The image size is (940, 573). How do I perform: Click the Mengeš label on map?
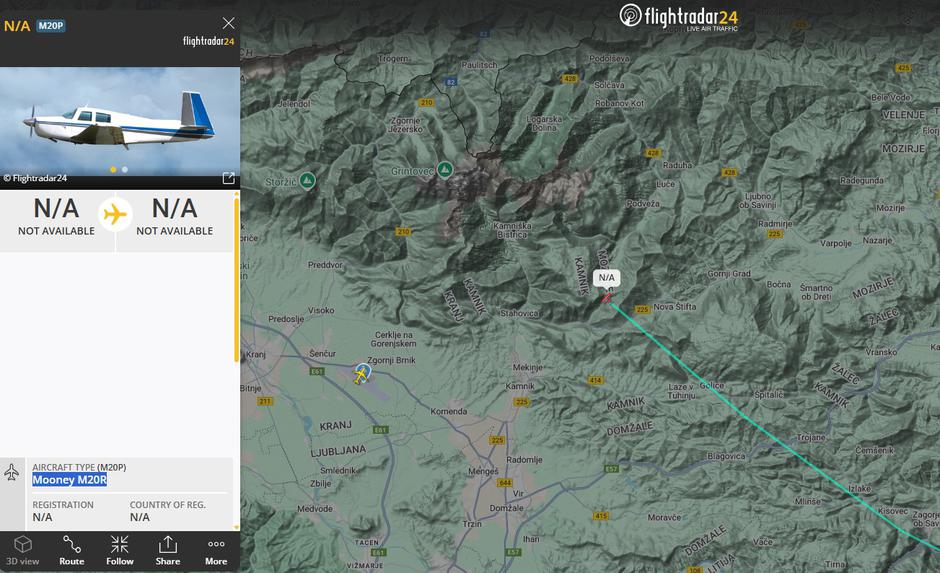483,471
